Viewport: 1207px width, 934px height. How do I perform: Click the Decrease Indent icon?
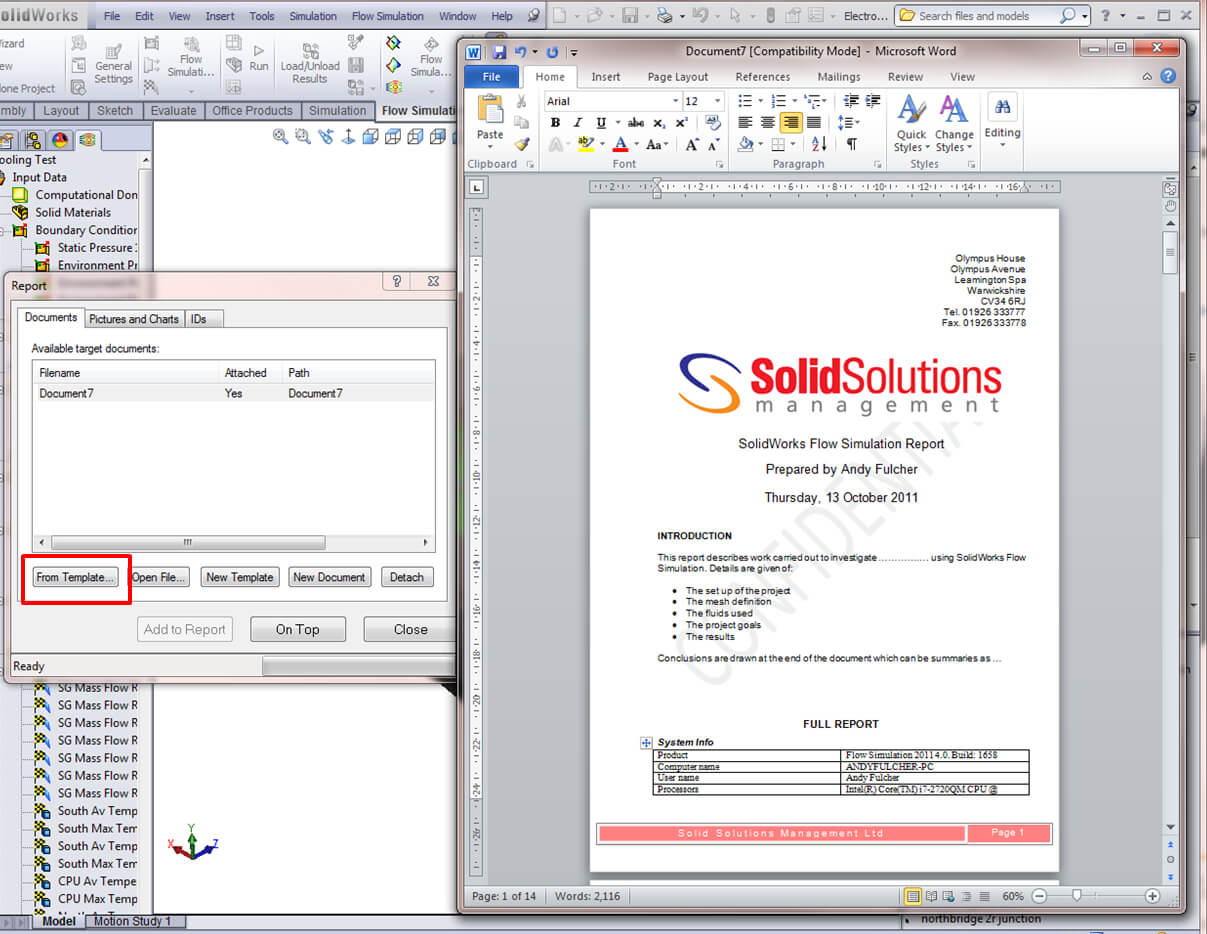851,101
